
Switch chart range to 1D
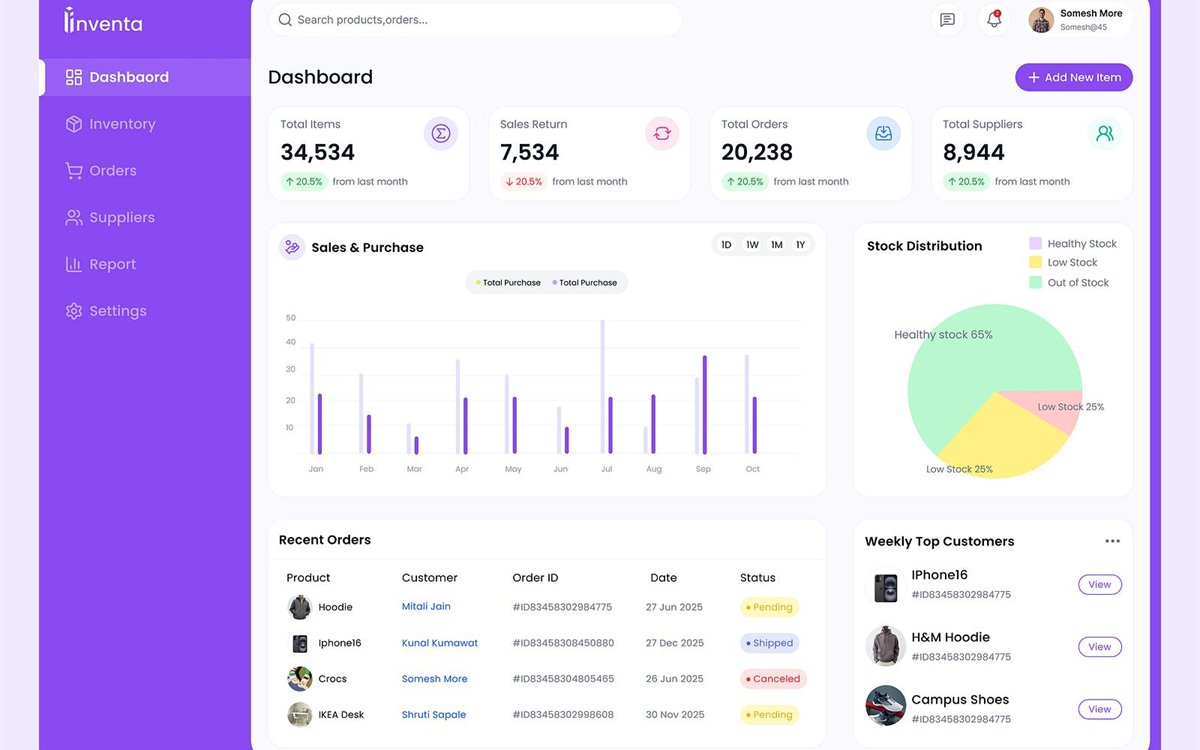(x=727, y=245)
